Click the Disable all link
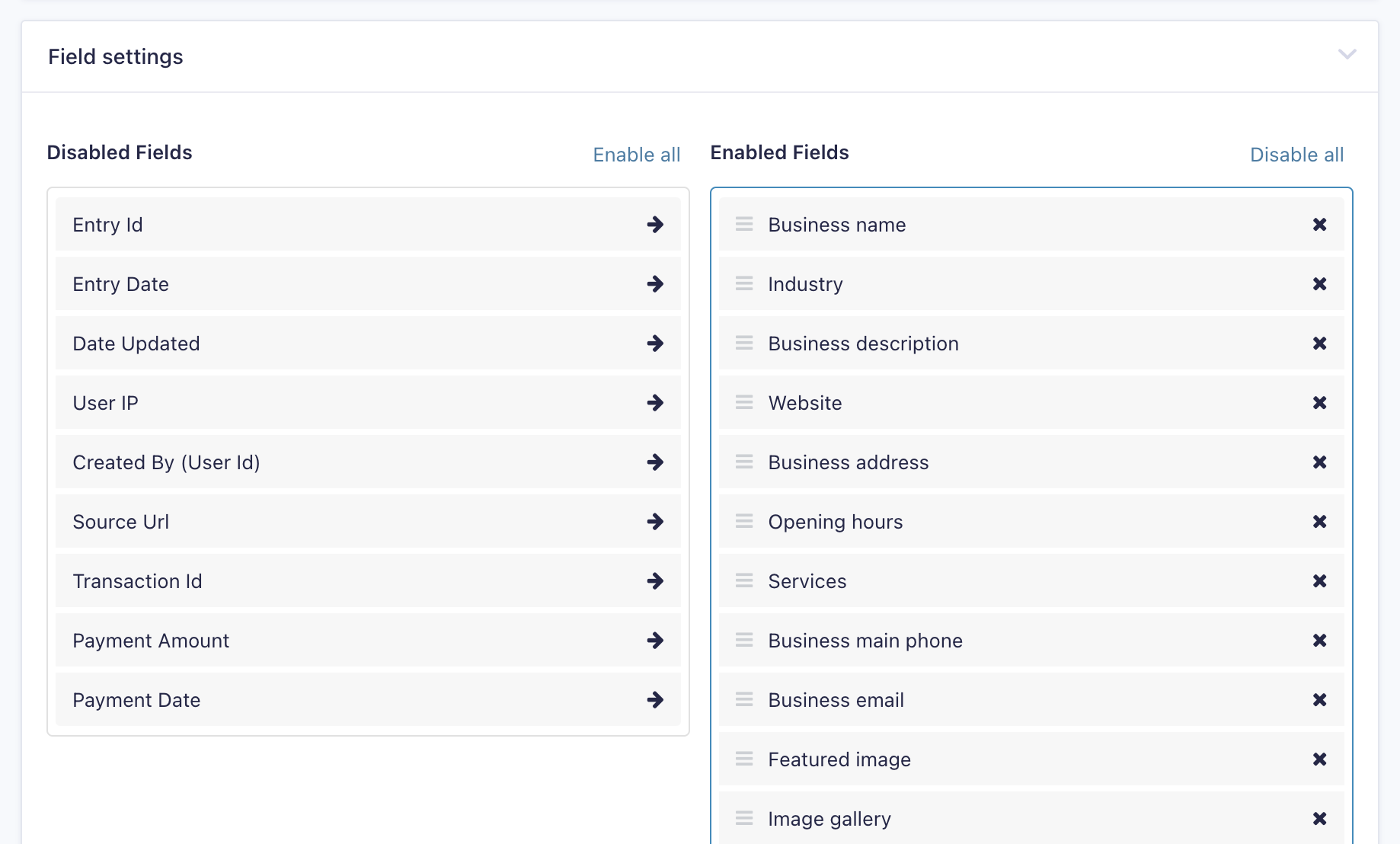The image size is (1400, 844). (x=1296, y=154)
